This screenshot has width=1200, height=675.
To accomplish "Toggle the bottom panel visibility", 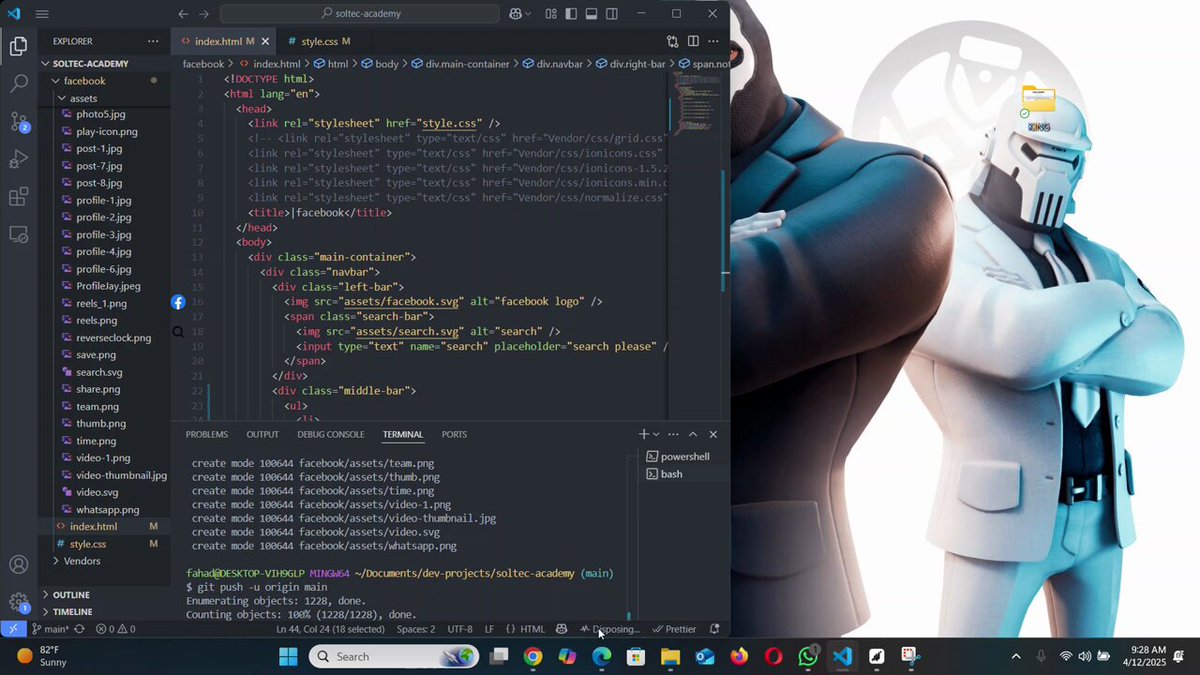I will [x=592, y=14].
